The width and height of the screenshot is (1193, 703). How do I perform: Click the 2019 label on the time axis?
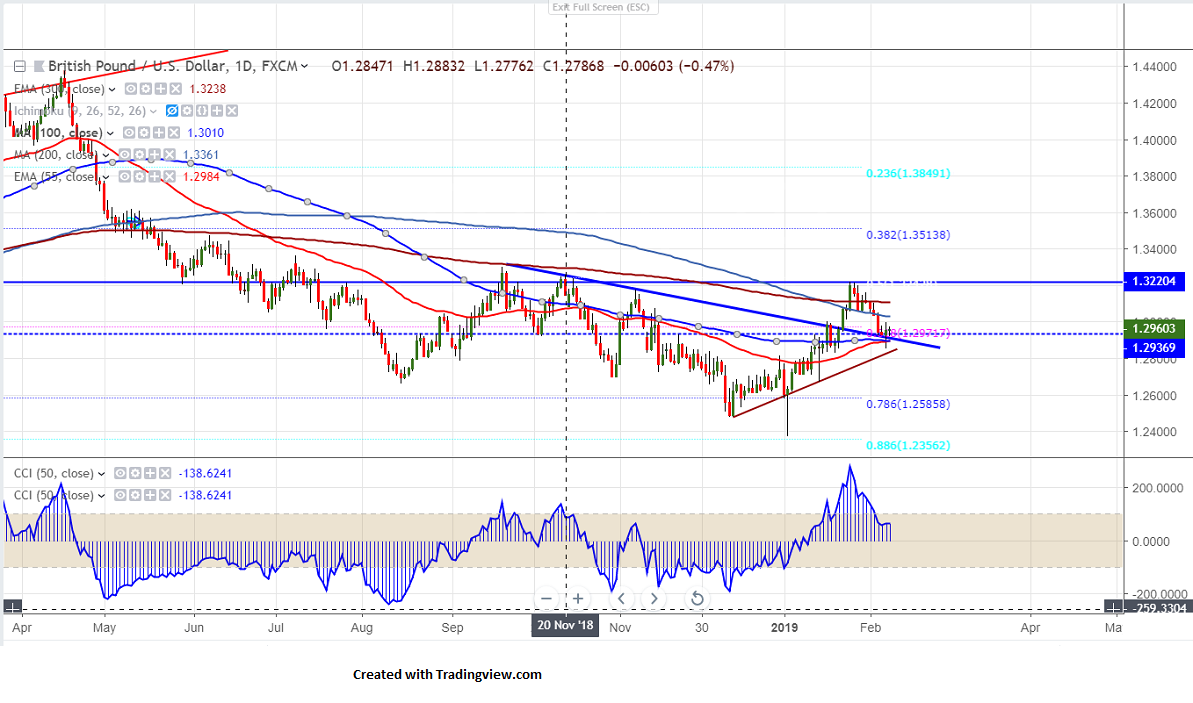(784, 628)
